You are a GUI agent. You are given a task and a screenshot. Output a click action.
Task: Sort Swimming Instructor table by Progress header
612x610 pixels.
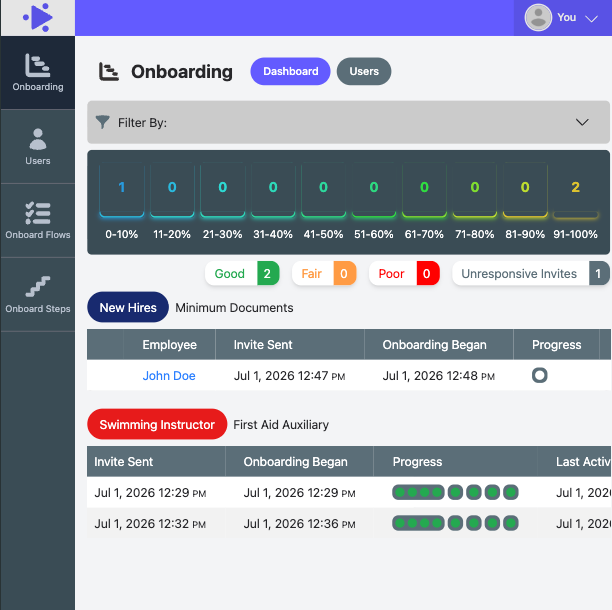(x=455, y=462)
